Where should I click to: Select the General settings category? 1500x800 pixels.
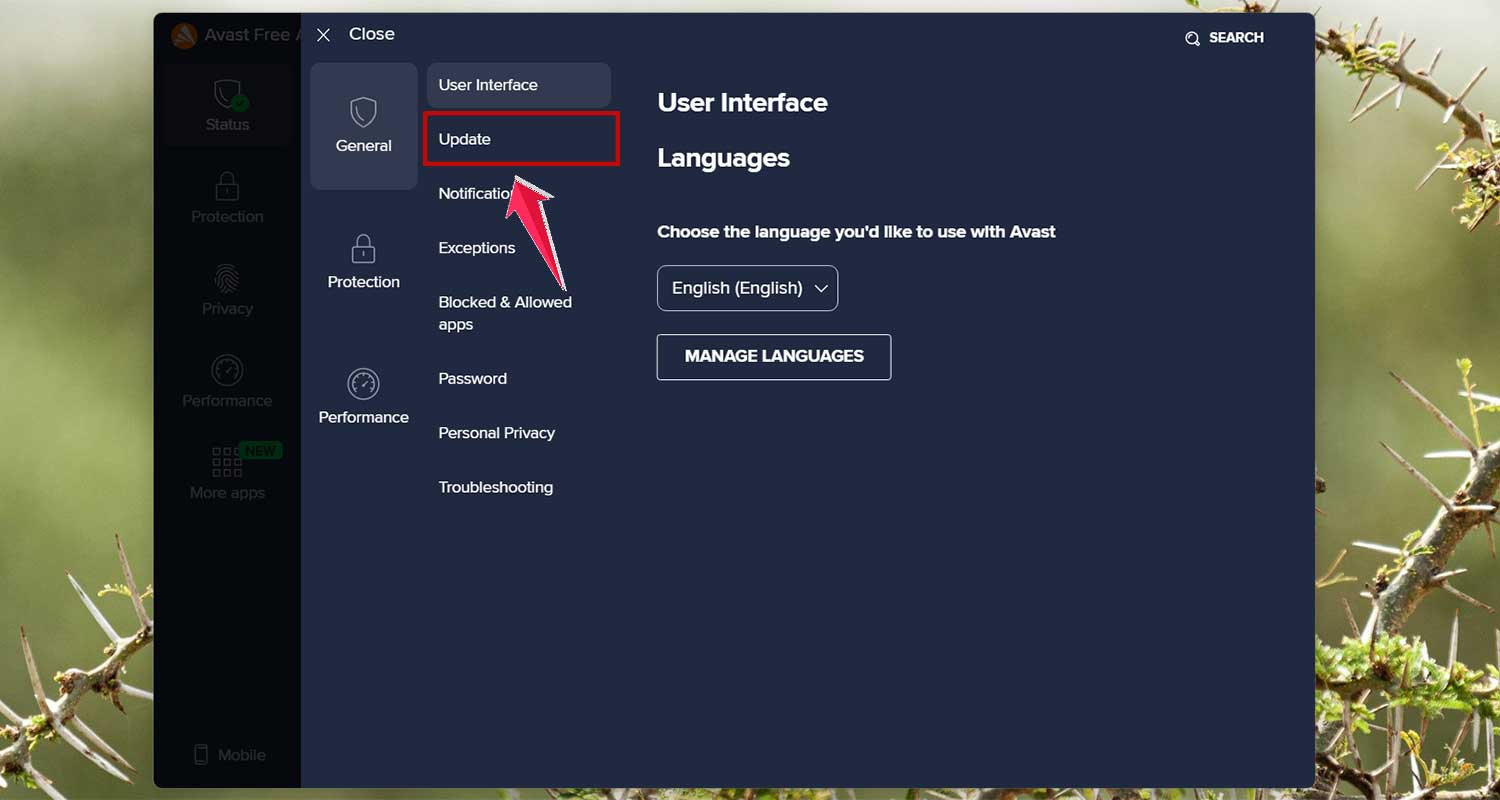click(363, 125)
